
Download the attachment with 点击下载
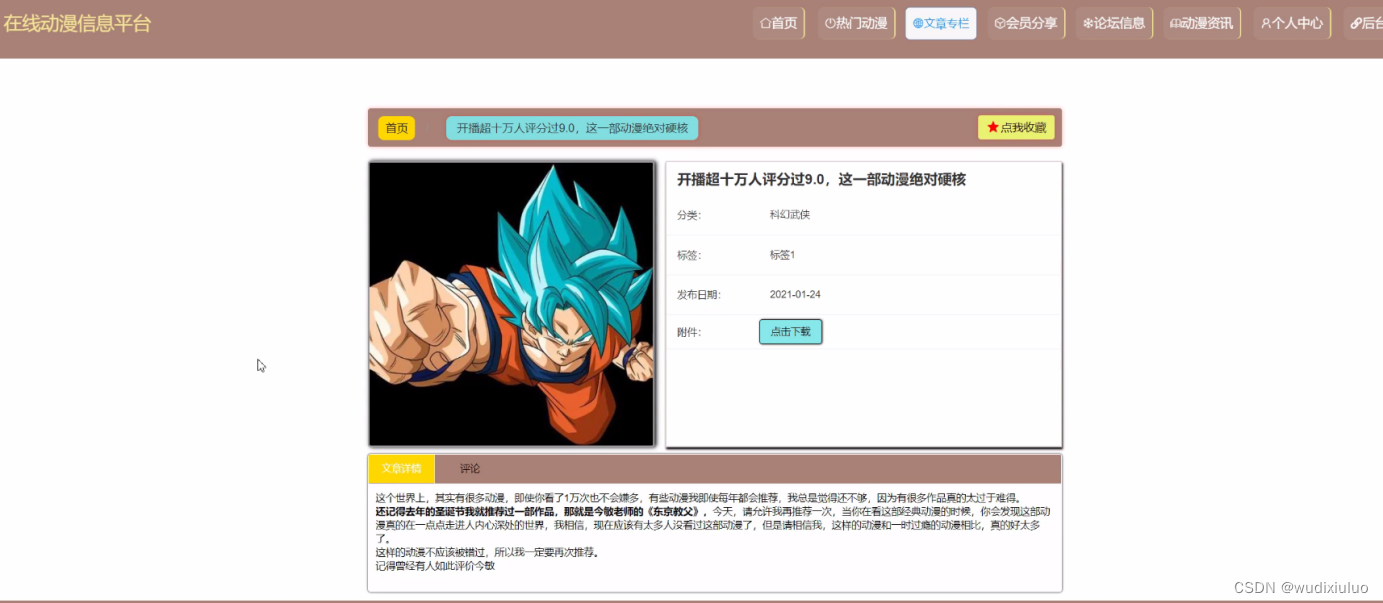pyautogui.click(x=791, y=332)
